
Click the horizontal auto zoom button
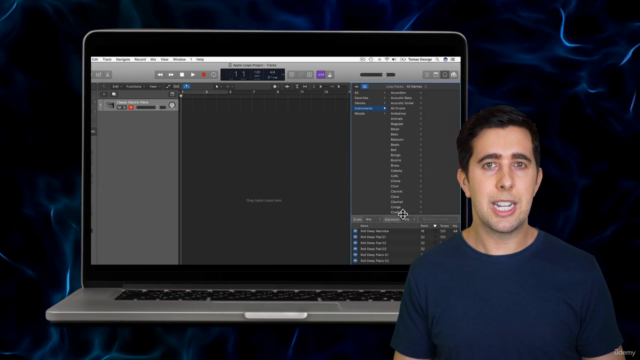click(305, 87)
